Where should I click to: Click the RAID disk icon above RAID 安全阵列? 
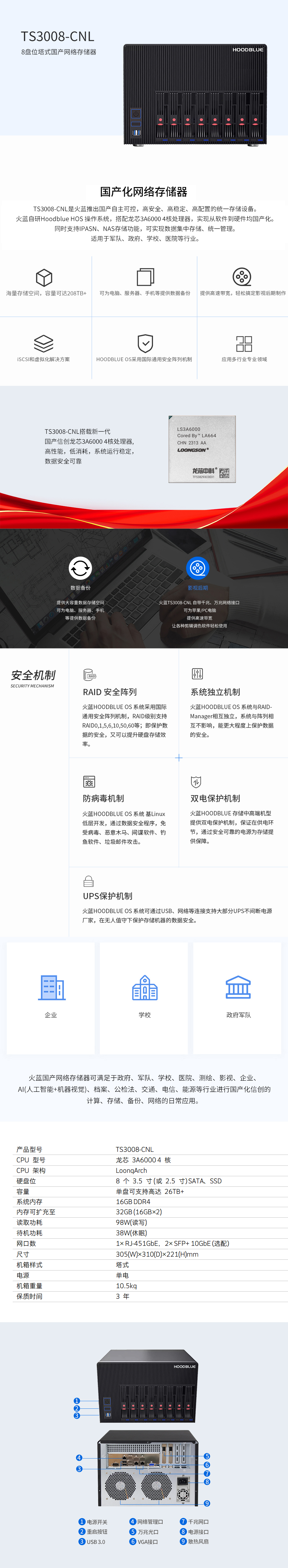[90, 674]
